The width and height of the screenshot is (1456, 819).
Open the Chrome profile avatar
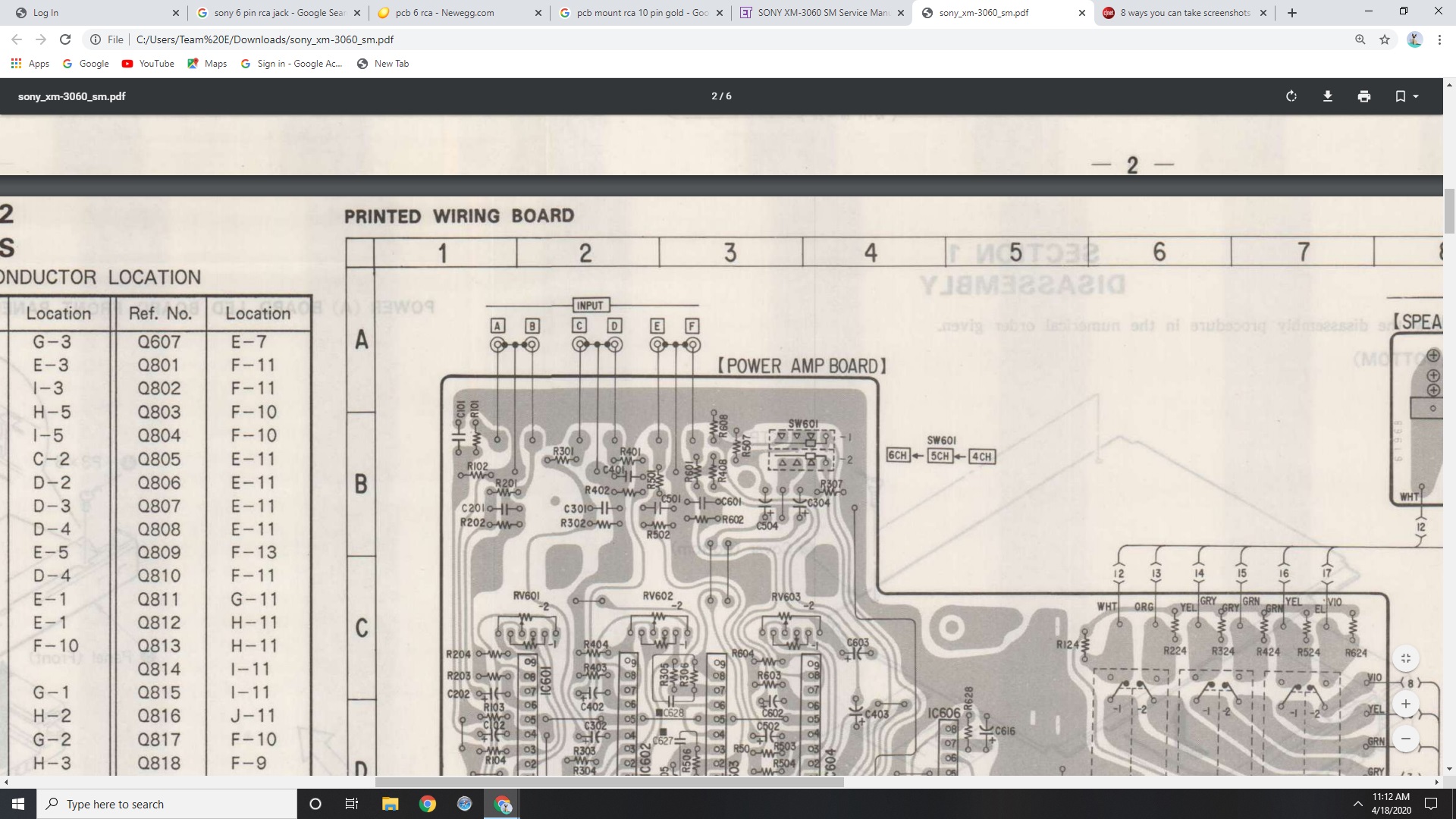tap(1414, 39)
